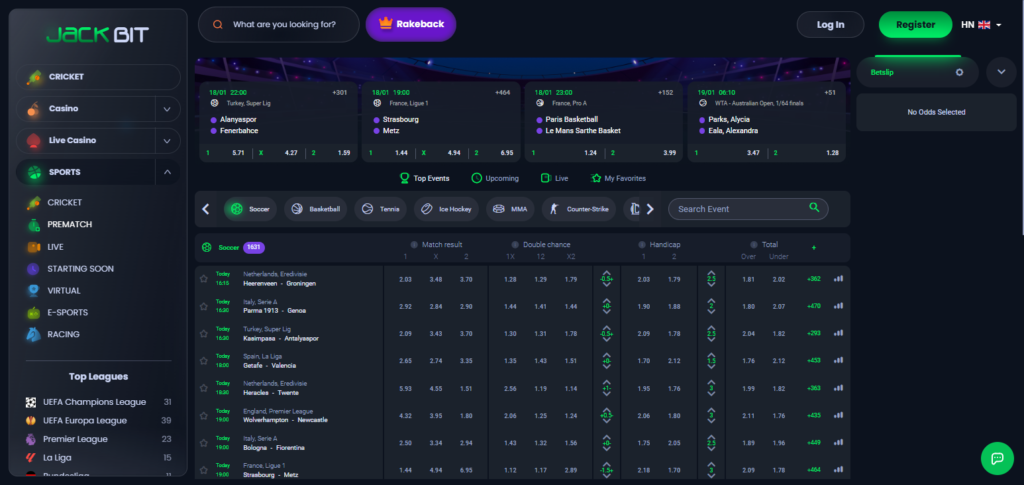Viewport: 1024px width, 485px height.
Task: Favorite the Heerenveen - Groningen match star
Action: coord(204,278)
